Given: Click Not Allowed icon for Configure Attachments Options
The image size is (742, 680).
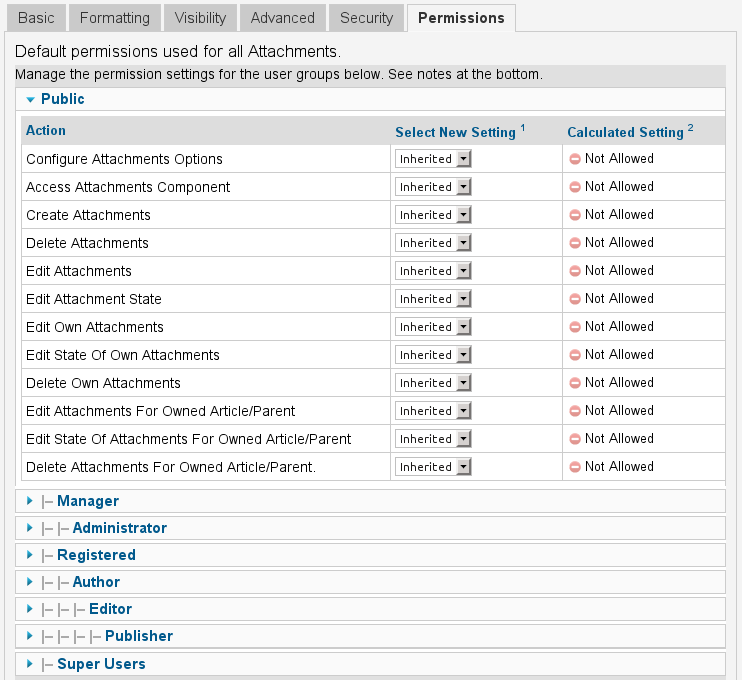Looking at the screenshot, I should (x=575, y=159).
